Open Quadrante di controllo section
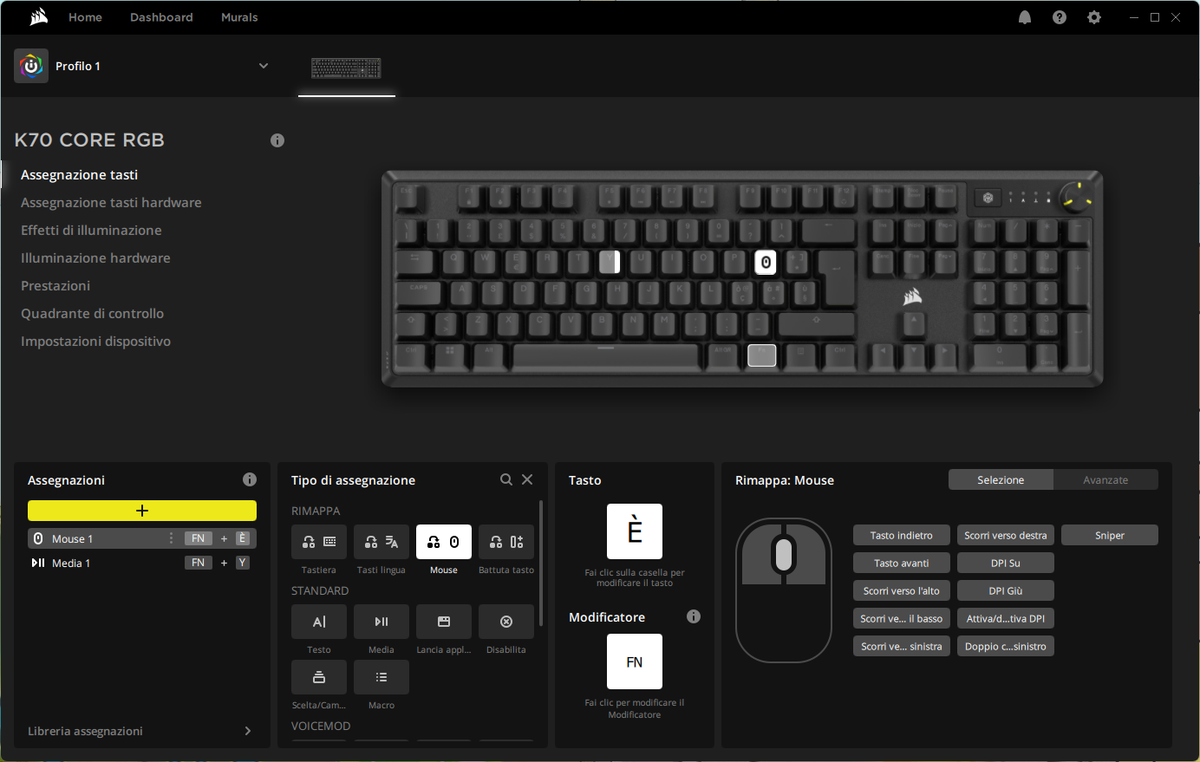The height and width of the screenshot is (762, 1200). (92, 314)
